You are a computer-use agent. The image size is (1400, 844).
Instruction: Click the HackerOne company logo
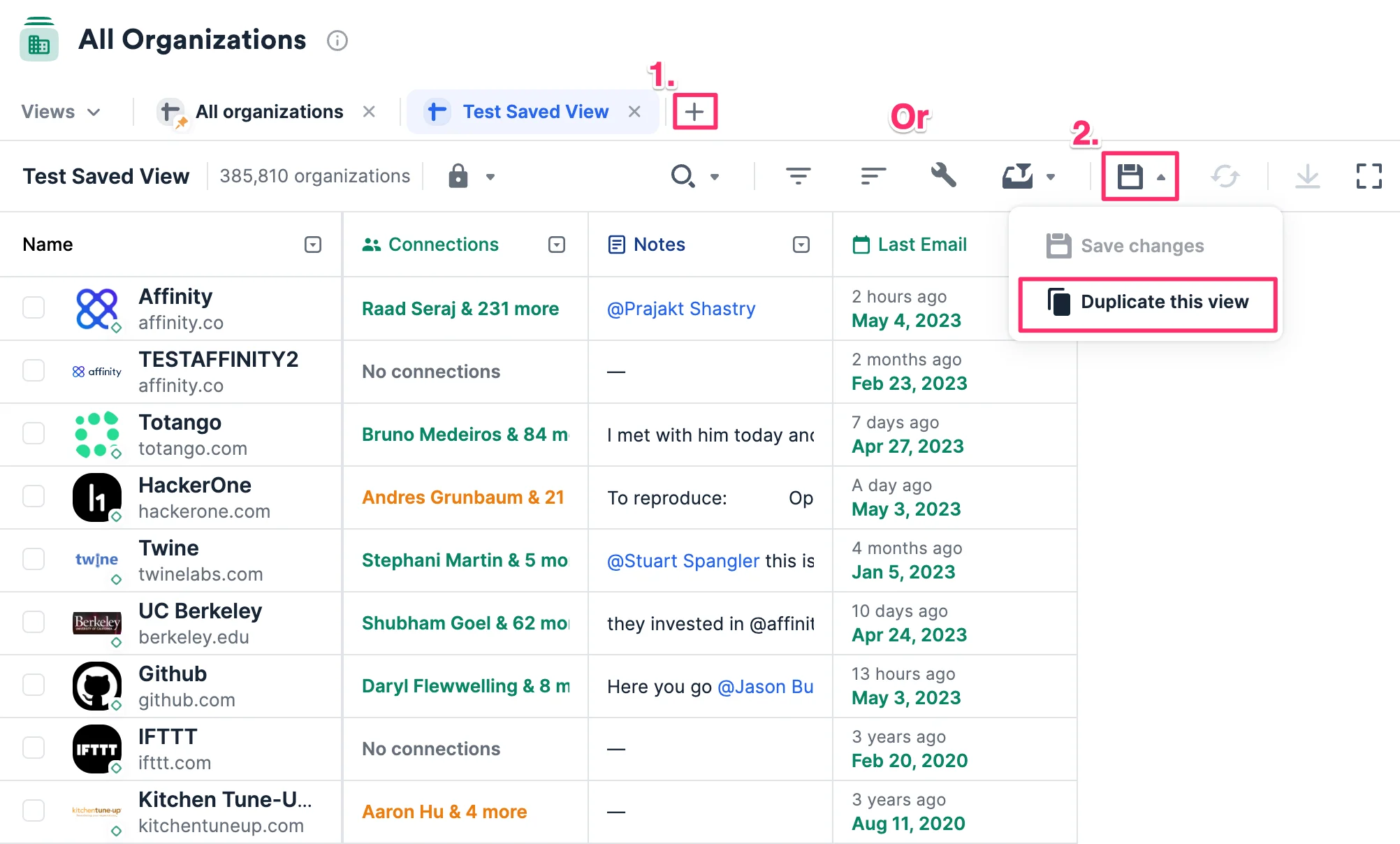97,497
